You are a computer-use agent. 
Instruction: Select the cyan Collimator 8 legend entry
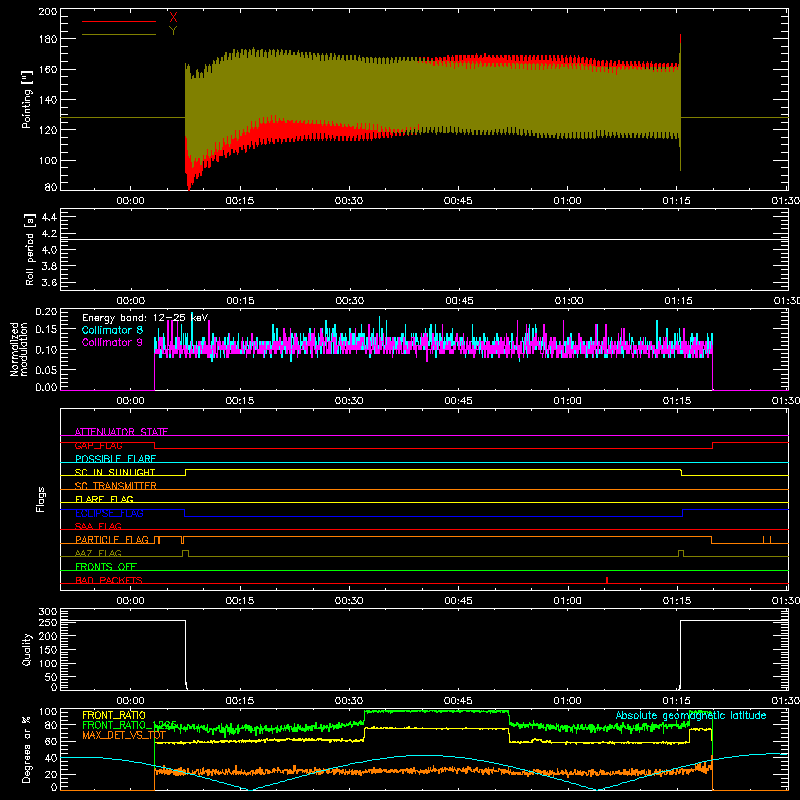(x=112, y=330)
